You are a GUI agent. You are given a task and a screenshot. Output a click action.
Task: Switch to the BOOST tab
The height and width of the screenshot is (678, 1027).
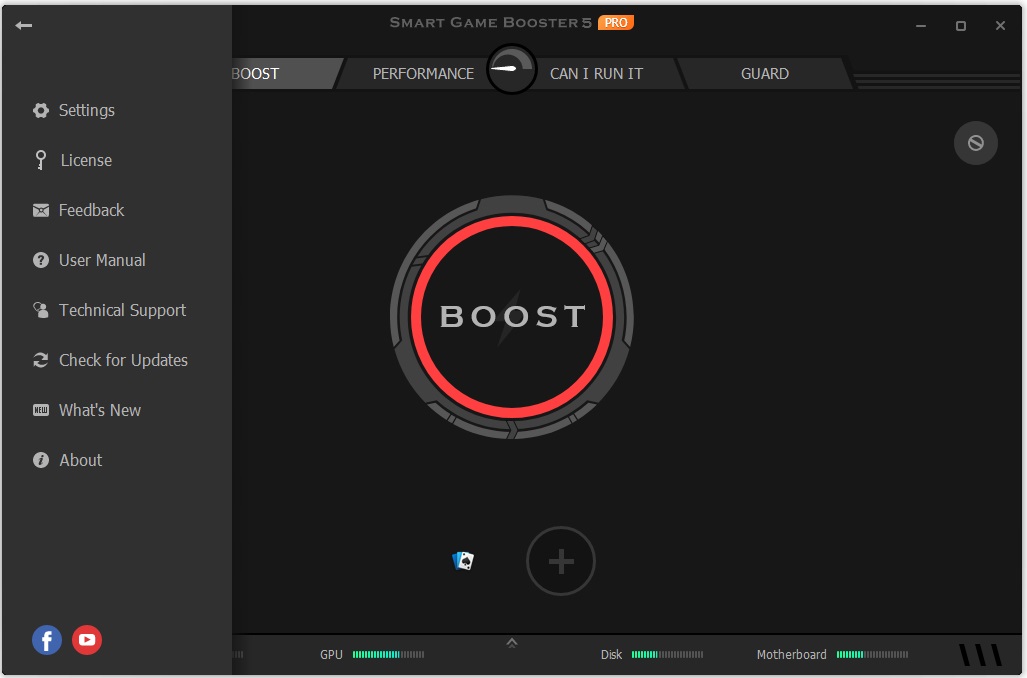click(285, 73)
